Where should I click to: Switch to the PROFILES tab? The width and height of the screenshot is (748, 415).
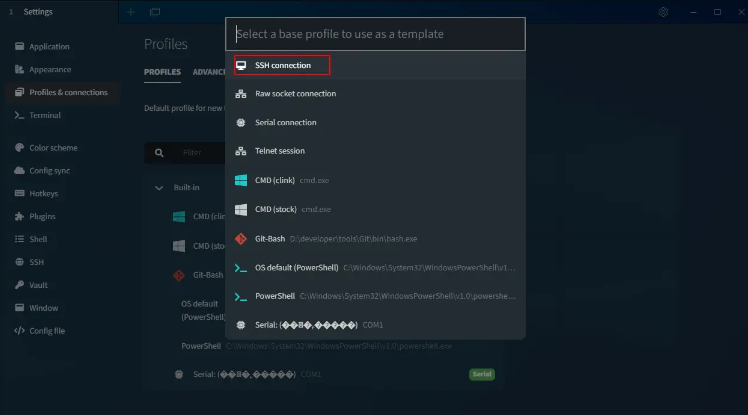click(162, 72)
